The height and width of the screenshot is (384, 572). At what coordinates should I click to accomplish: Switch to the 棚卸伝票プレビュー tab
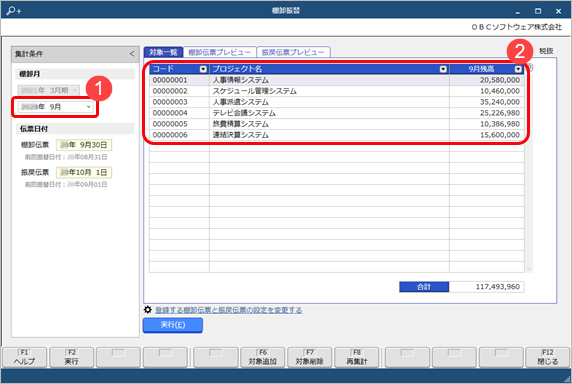tap(220, 52)
